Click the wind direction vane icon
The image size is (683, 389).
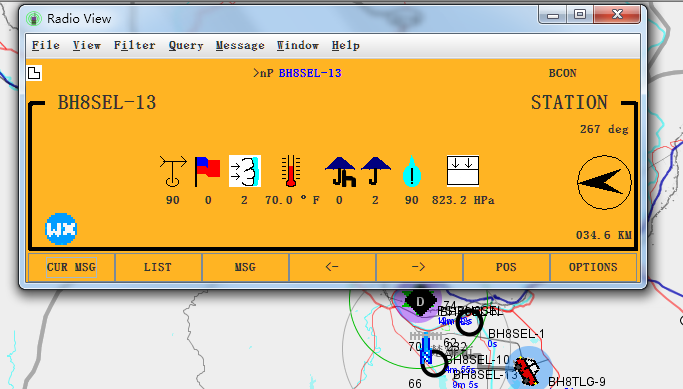(x=173, y=171)
